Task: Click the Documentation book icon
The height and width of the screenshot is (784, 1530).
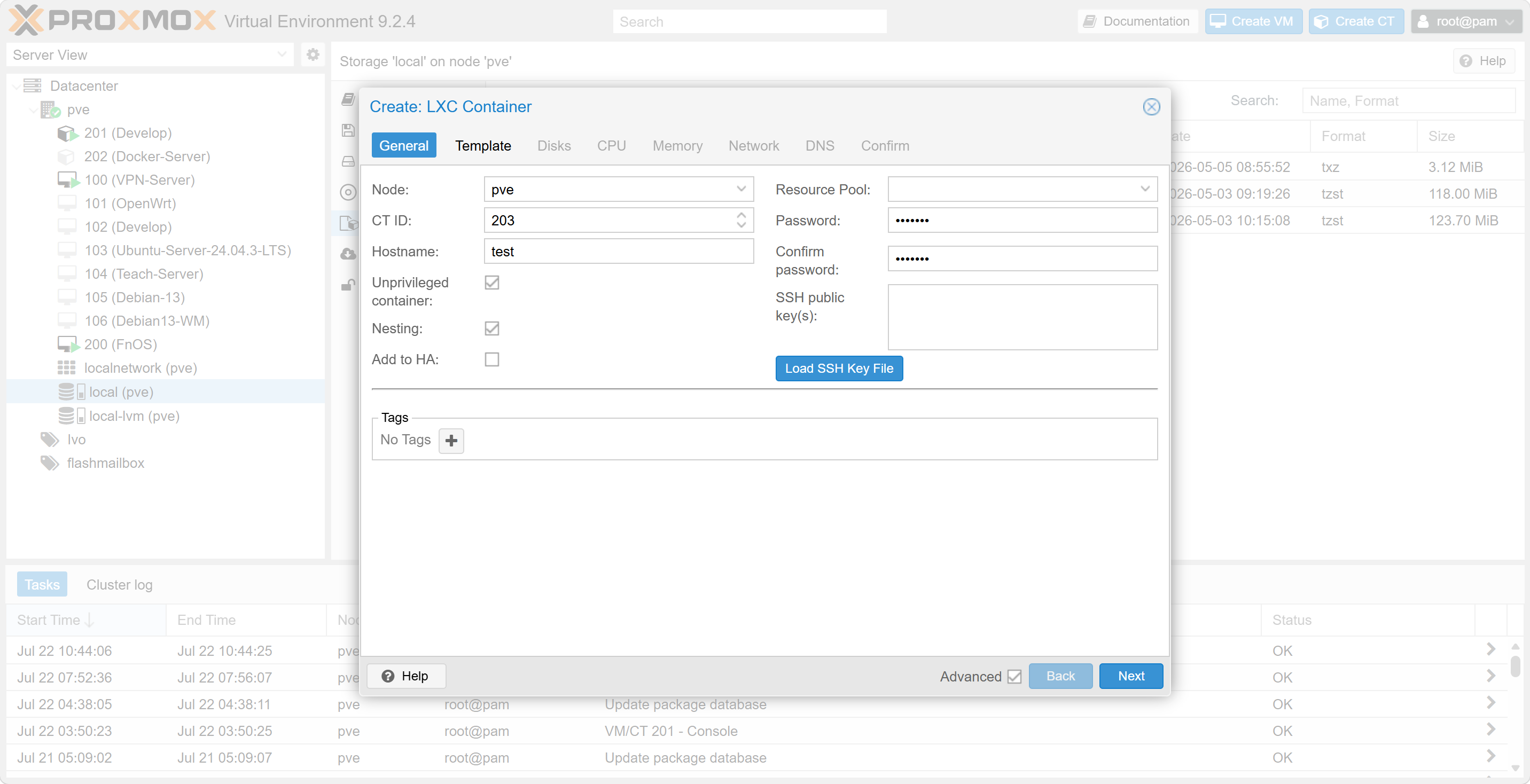Action: point(1089,21)
